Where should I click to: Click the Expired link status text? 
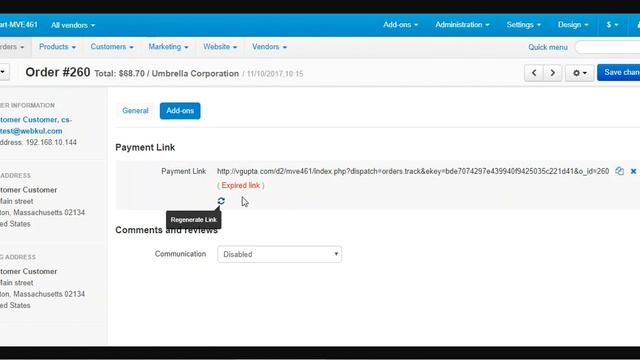pos(240,185)
